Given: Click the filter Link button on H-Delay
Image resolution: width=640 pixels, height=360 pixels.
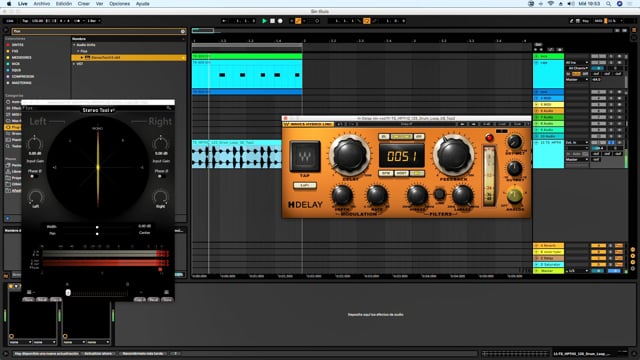Looking at the screenshot, I should pyautogui.click(x=440, y=194).
